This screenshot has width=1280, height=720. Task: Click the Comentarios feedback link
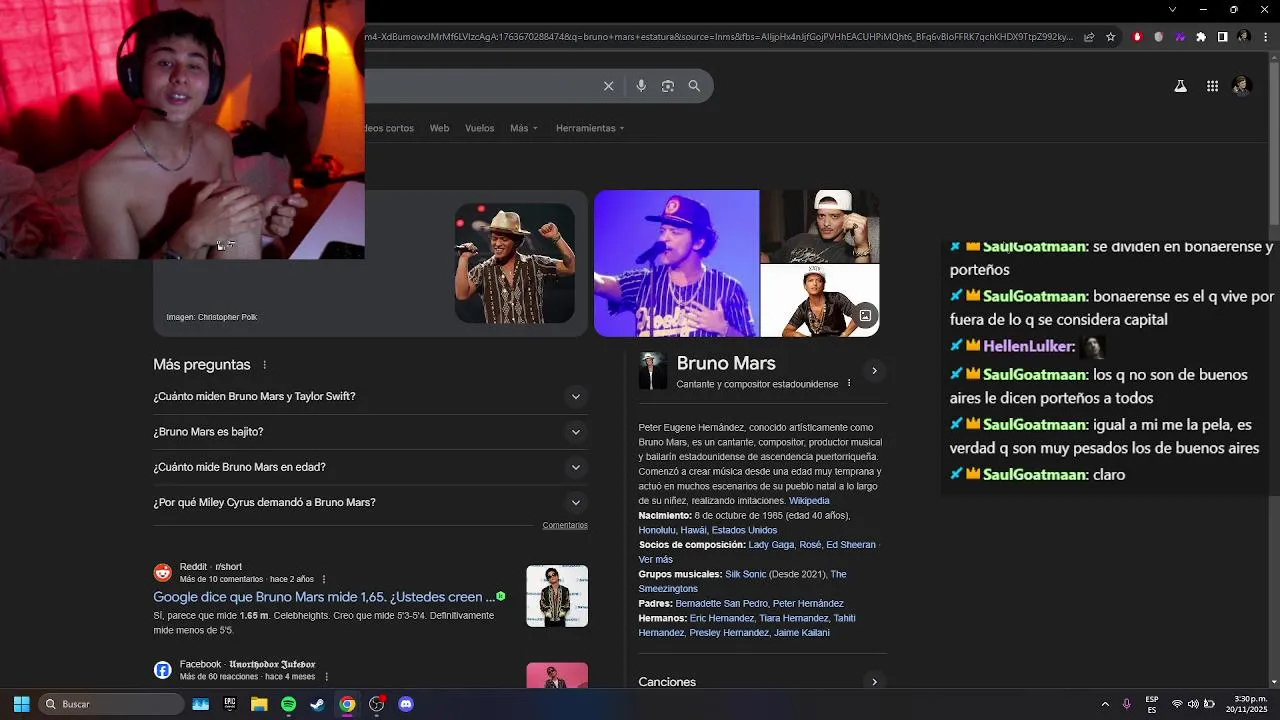coord(565,525)
